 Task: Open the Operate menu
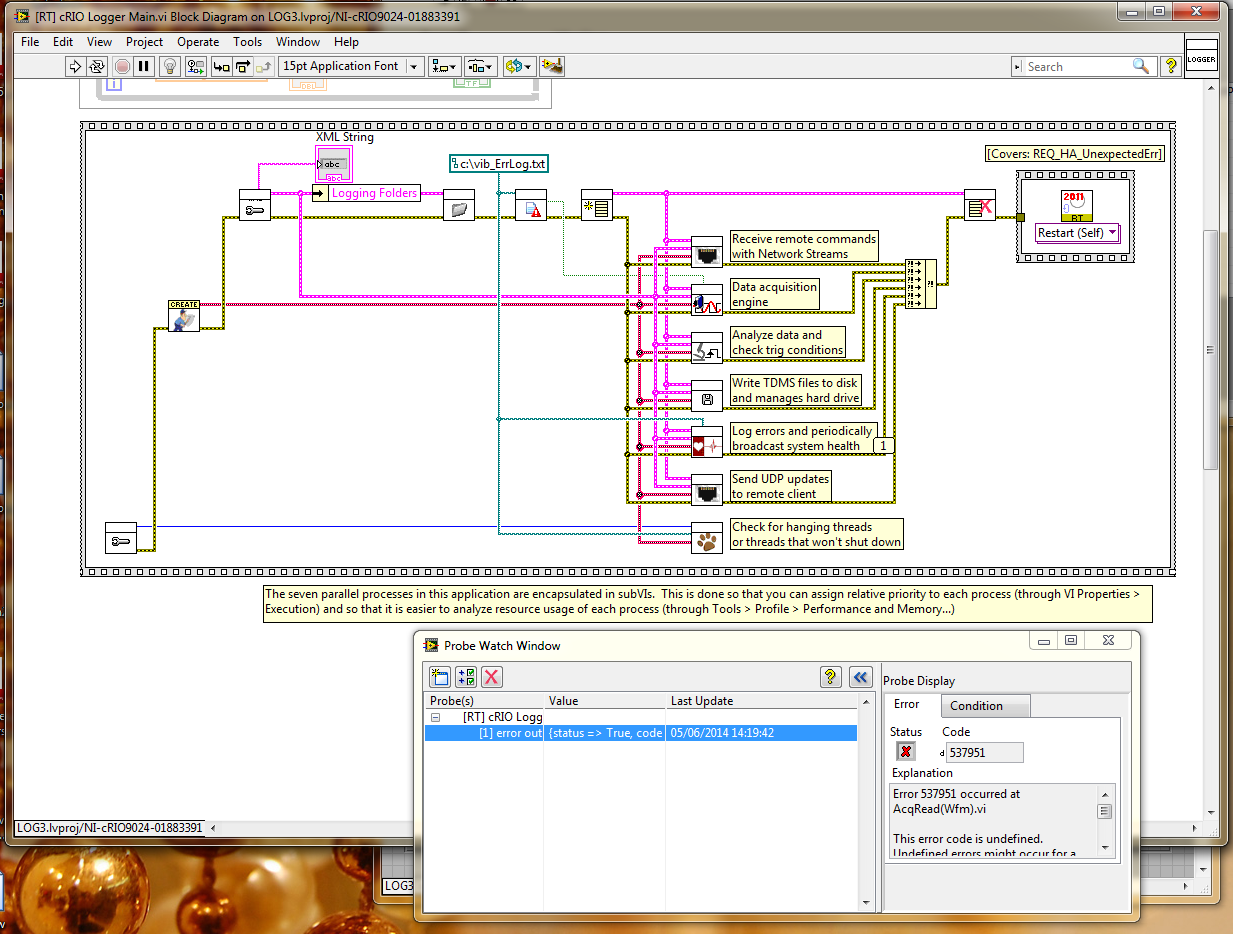tap(198, 42)
